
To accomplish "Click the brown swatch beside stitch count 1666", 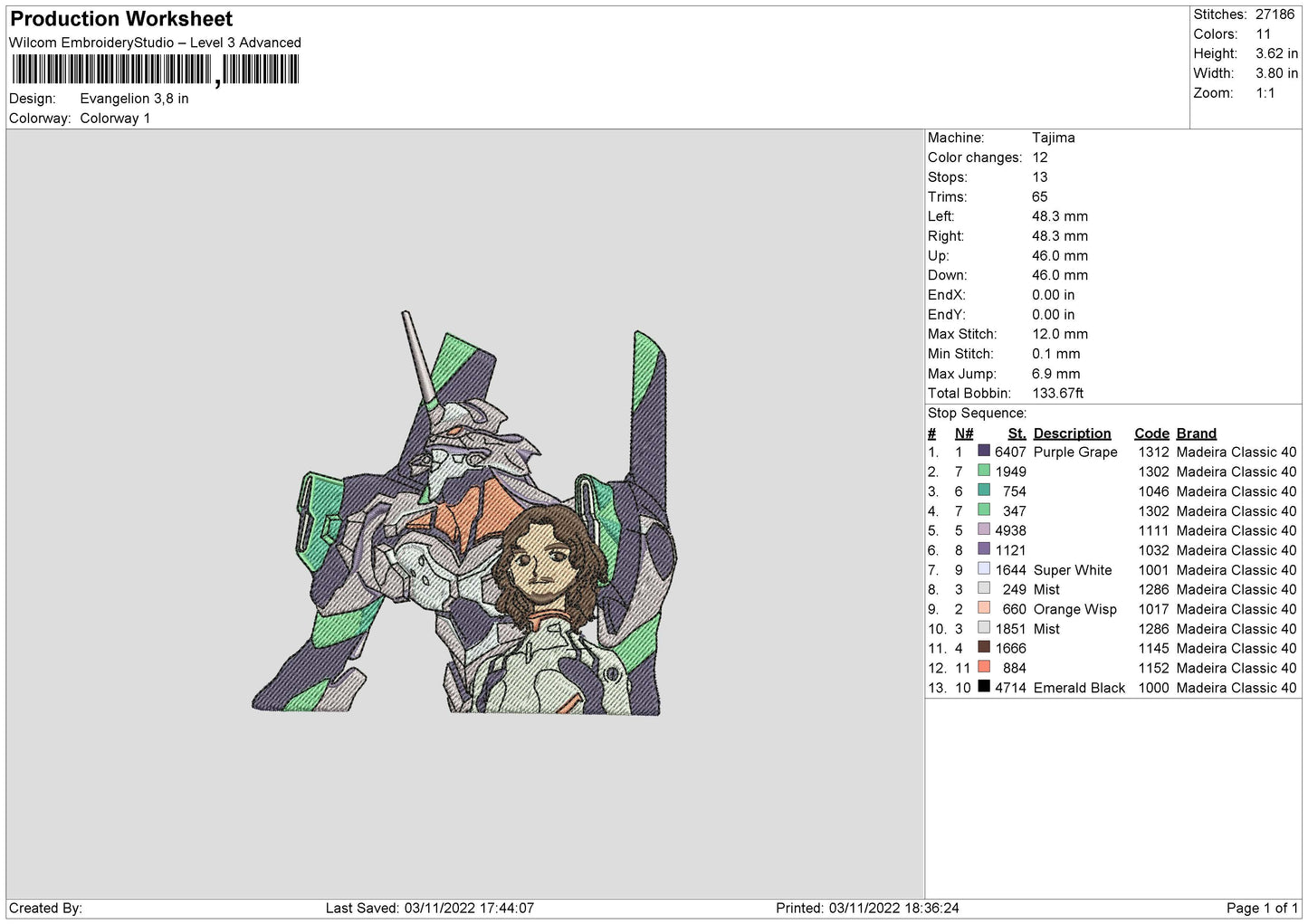I will coord(984,647).
